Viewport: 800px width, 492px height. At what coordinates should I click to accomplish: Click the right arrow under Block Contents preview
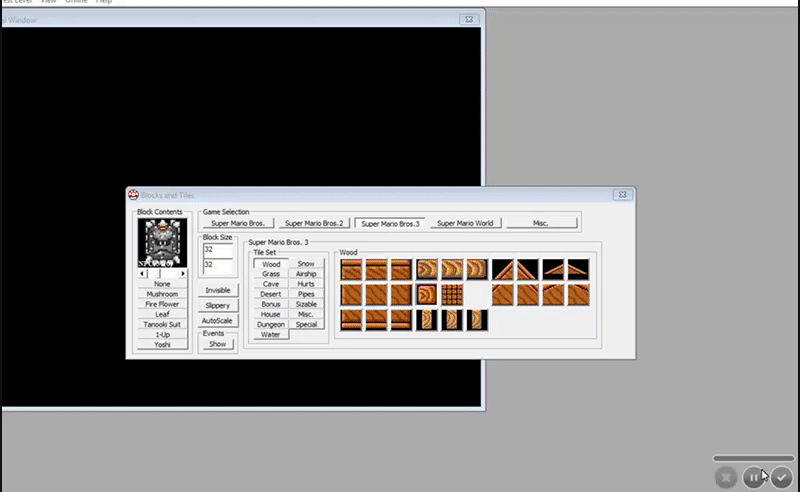183,274
